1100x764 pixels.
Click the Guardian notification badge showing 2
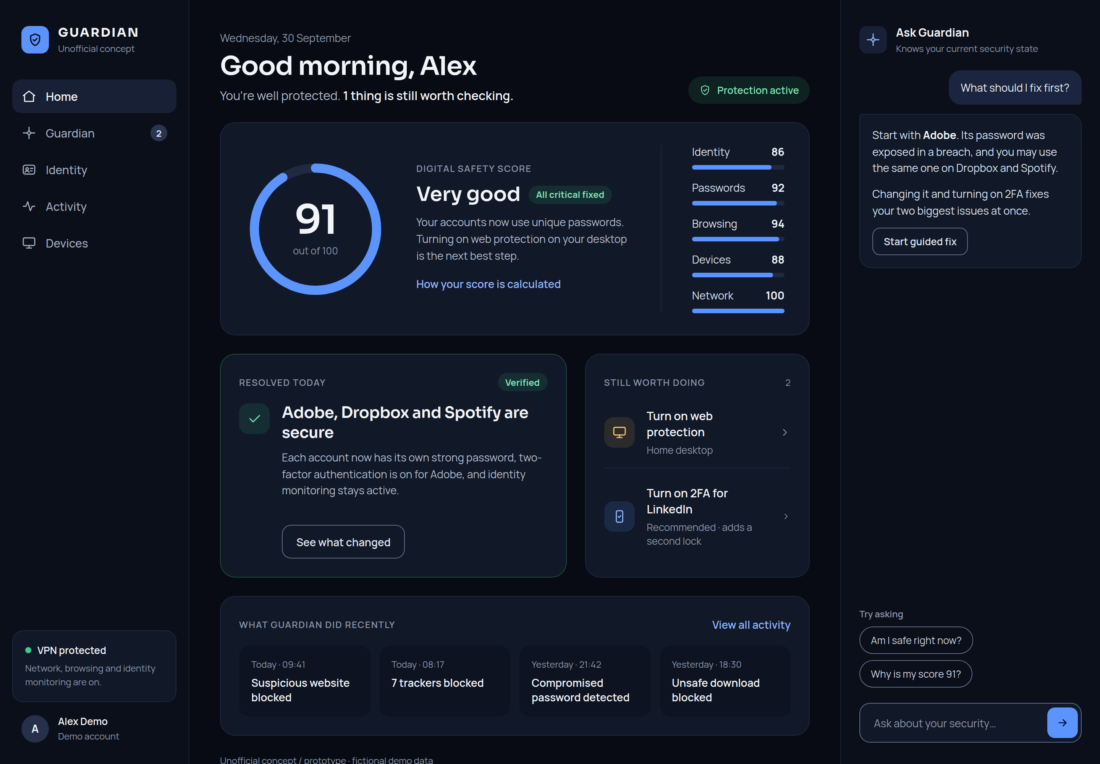coord(159,133)
